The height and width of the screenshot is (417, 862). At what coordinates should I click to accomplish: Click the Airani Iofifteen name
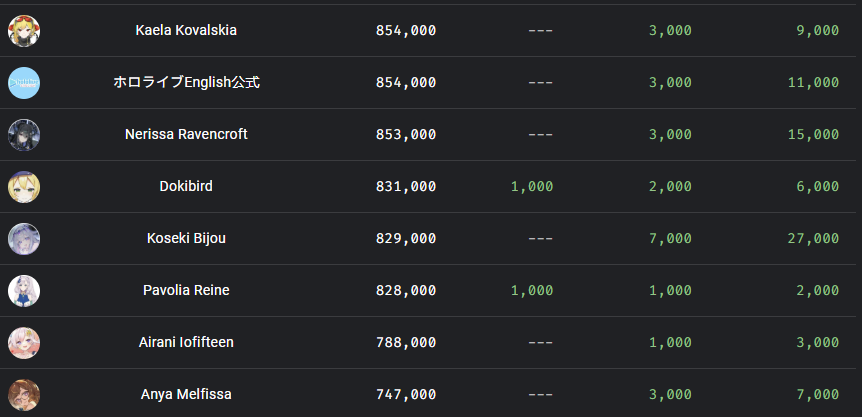tap(186, 342)
